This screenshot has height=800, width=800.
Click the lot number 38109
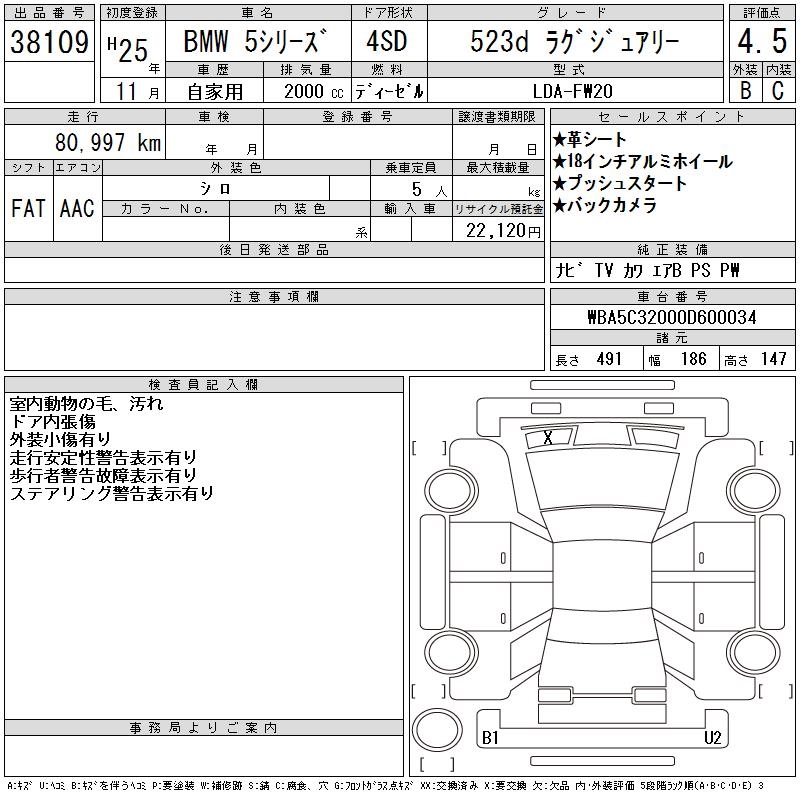[x=49, y=41]
